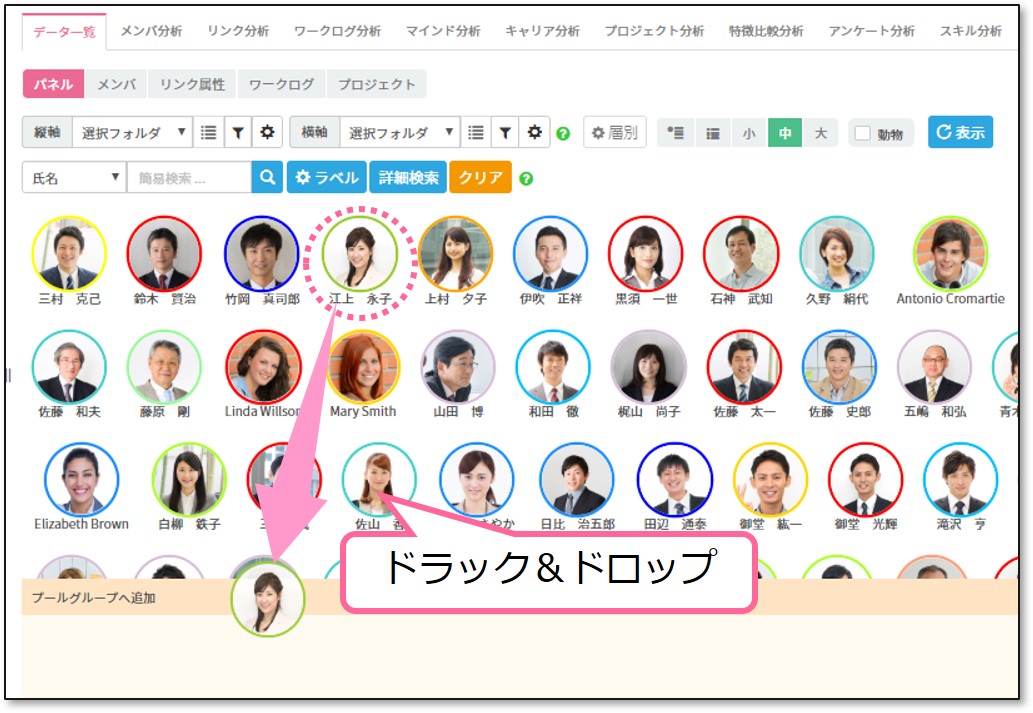Click the green help icon beside クリア
This screenshot has height=713, width=1033.
pos(526,179)
